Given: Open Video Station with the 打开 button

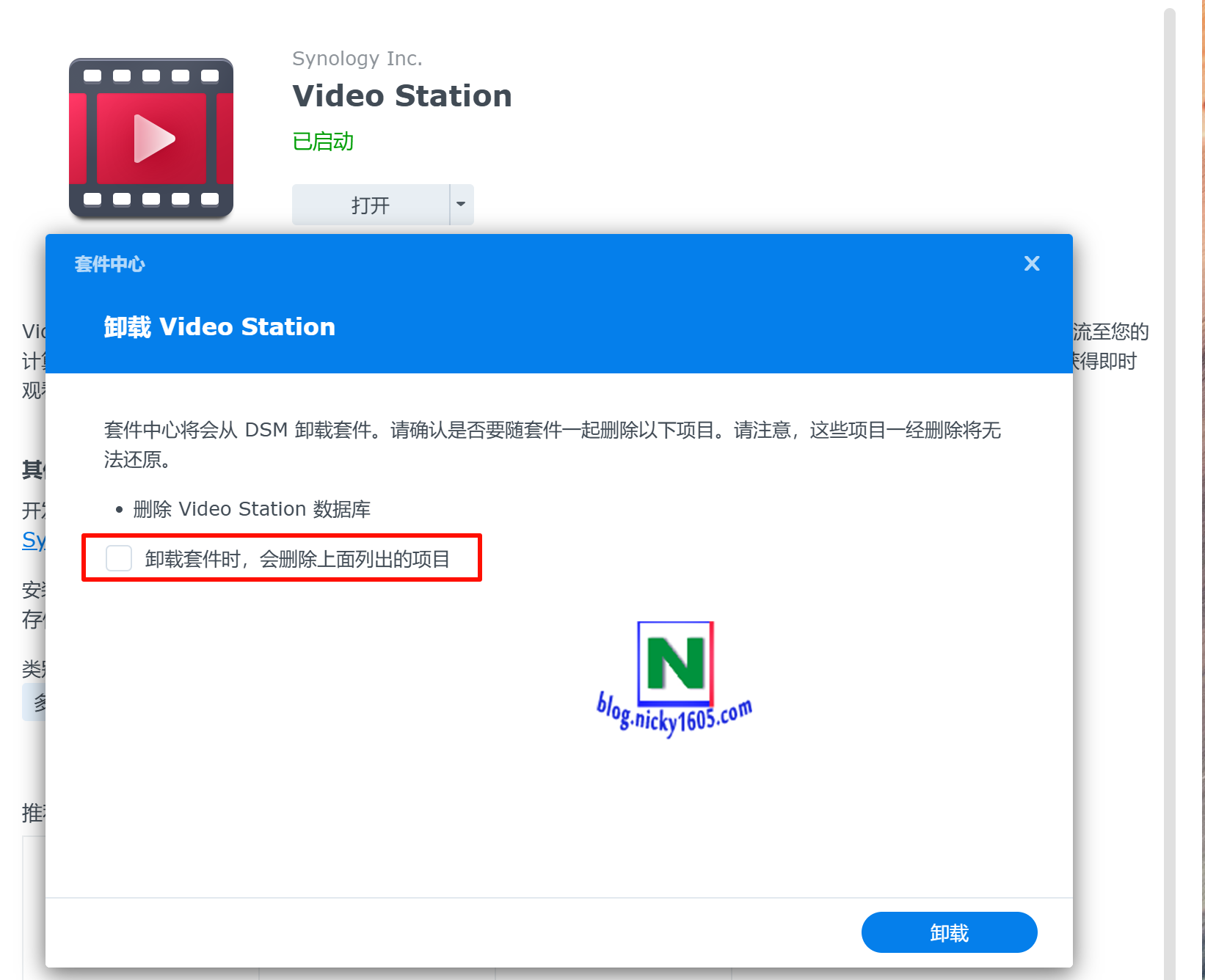Looking at the screenshot, I should [371, 205].
